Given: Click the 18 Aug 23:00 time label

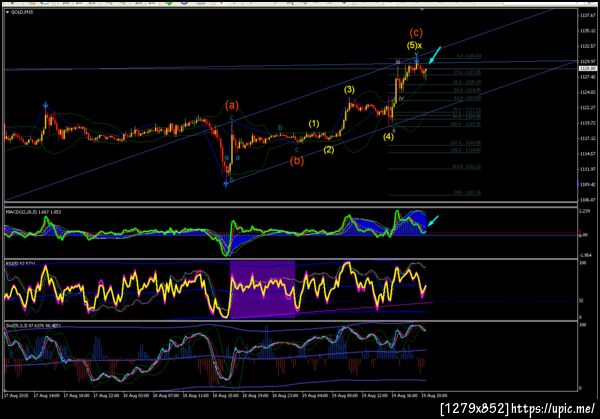Looking at the screenshot, I should (285, 396).
